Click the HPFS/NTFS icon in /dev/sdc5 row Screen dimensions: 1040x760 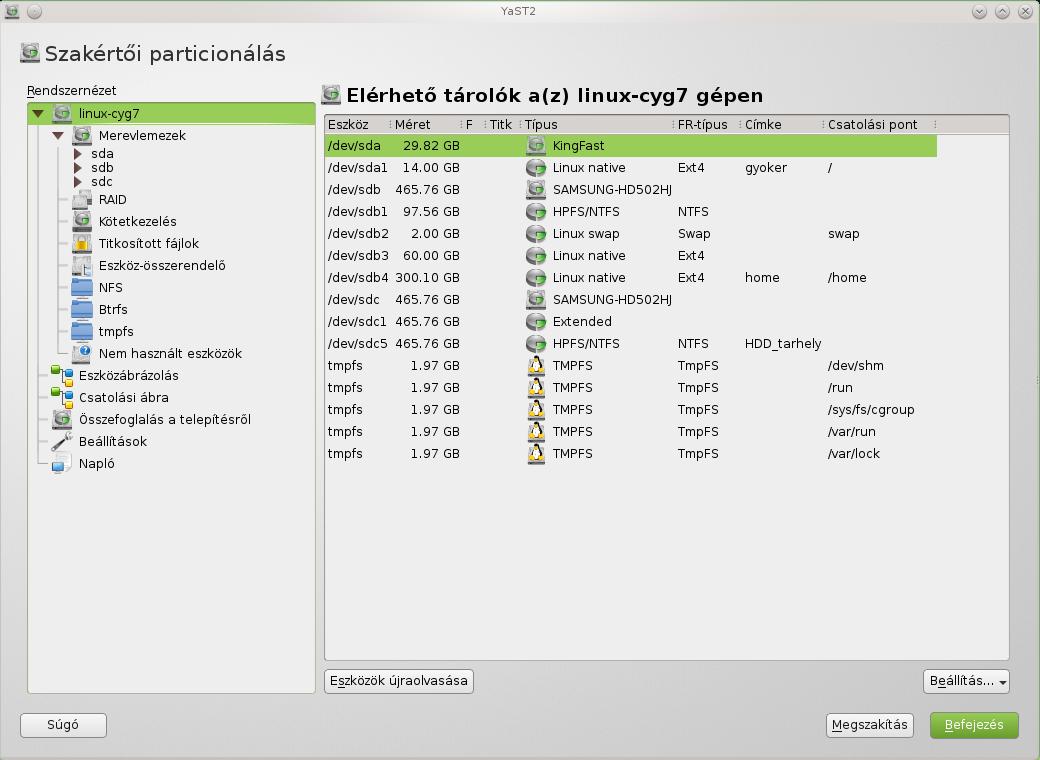(536, 344)
